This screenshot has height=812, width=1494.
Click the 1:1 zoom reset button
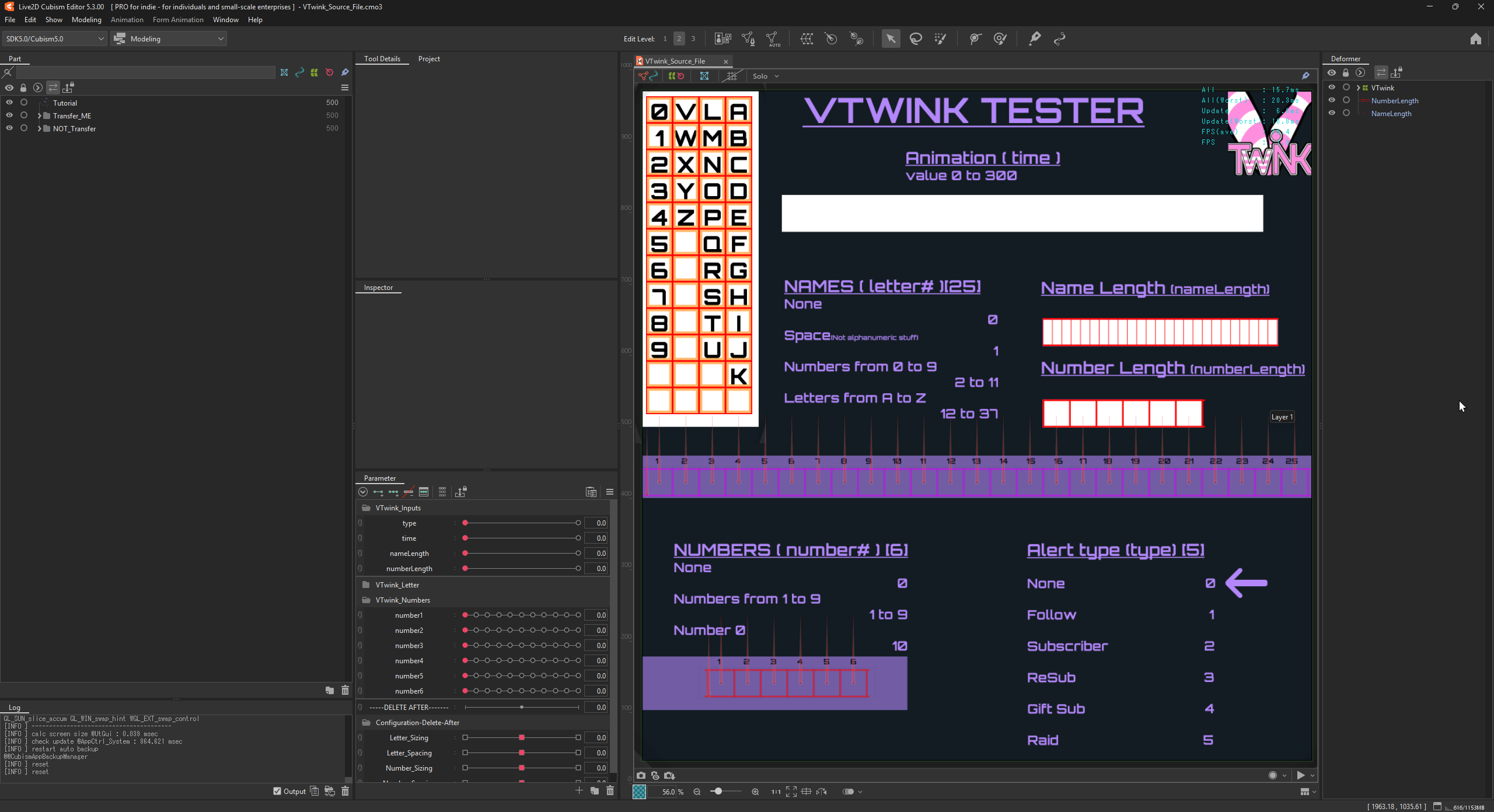pos(776,792)
